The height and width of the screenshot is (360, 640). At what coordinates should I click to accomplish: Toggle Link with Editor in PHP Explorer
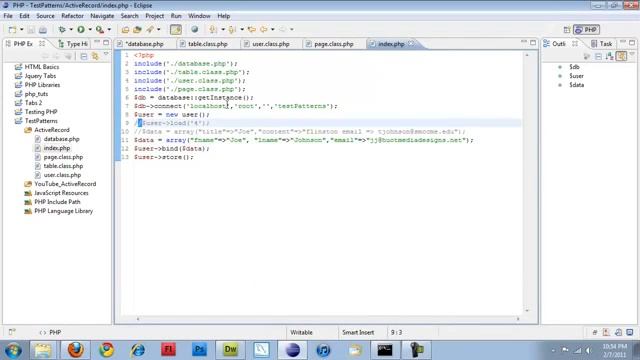[95, 56]
